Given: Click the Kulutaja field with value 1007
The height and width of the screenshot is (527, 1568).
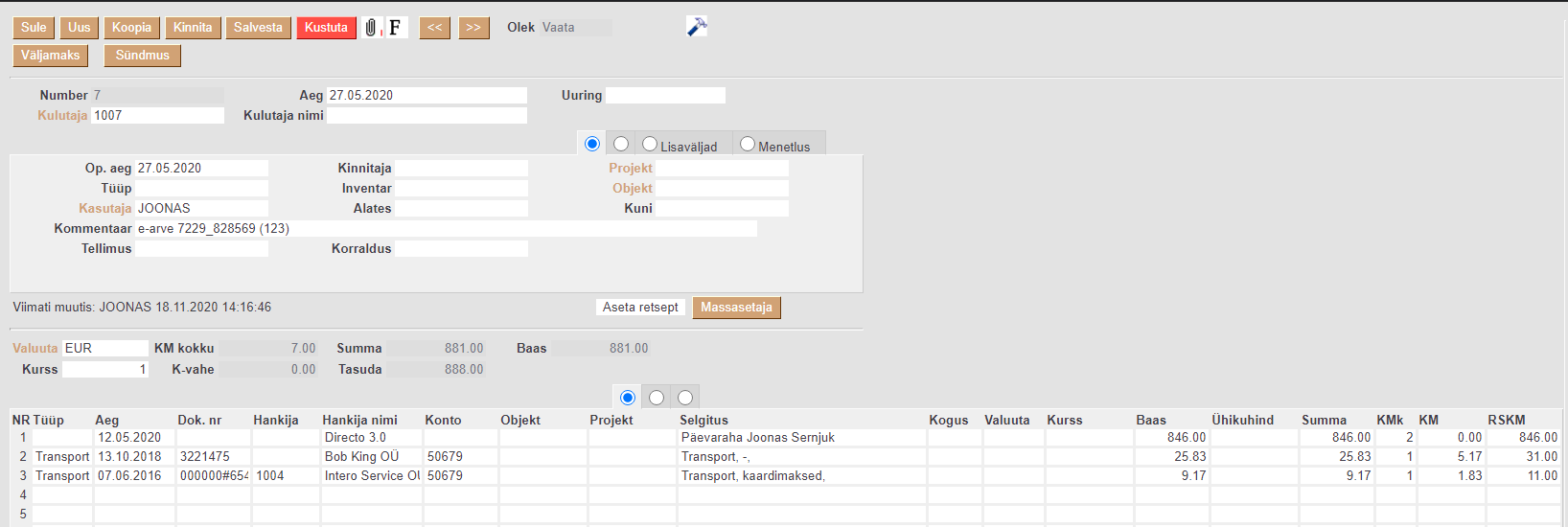Looking at the screenshot, I should tap(158, 115).
